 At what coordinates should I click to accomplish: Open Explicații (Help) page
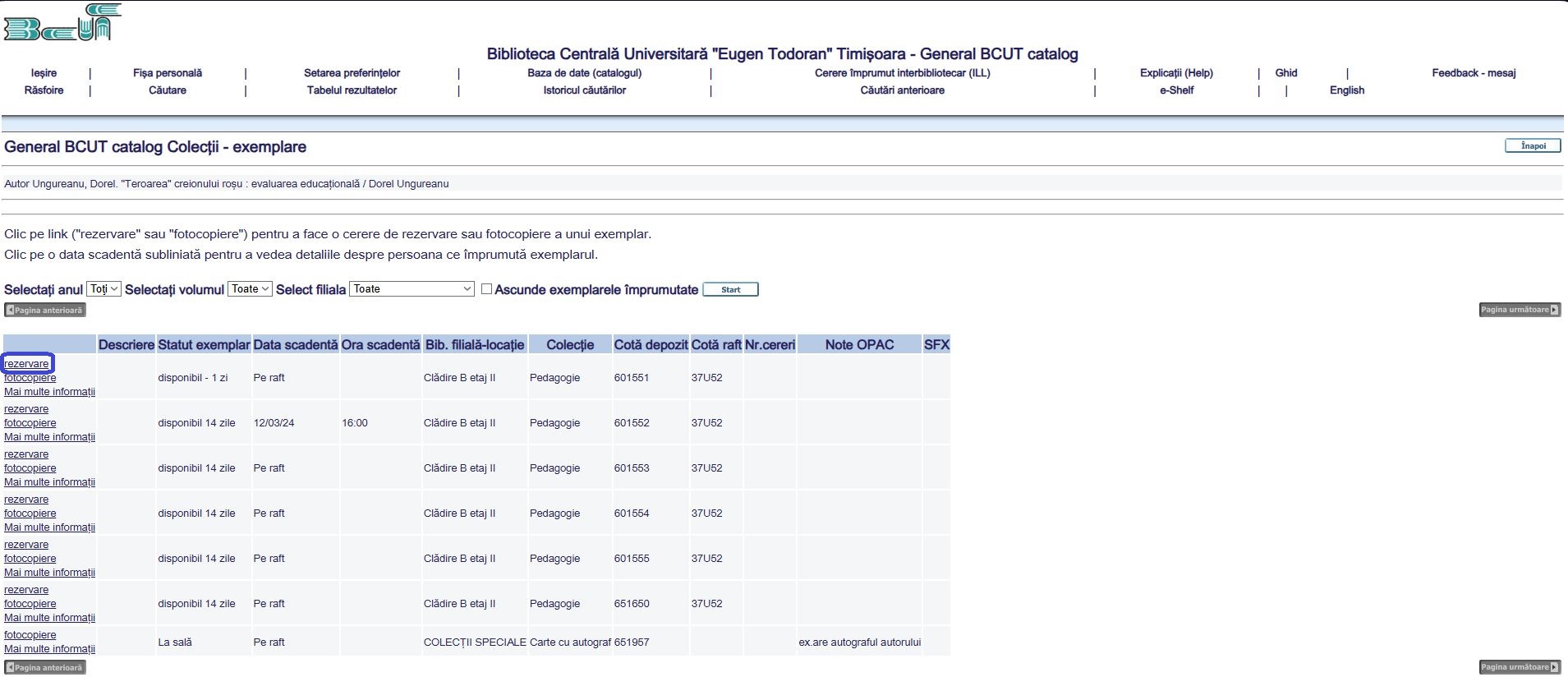pos(1176,73)
